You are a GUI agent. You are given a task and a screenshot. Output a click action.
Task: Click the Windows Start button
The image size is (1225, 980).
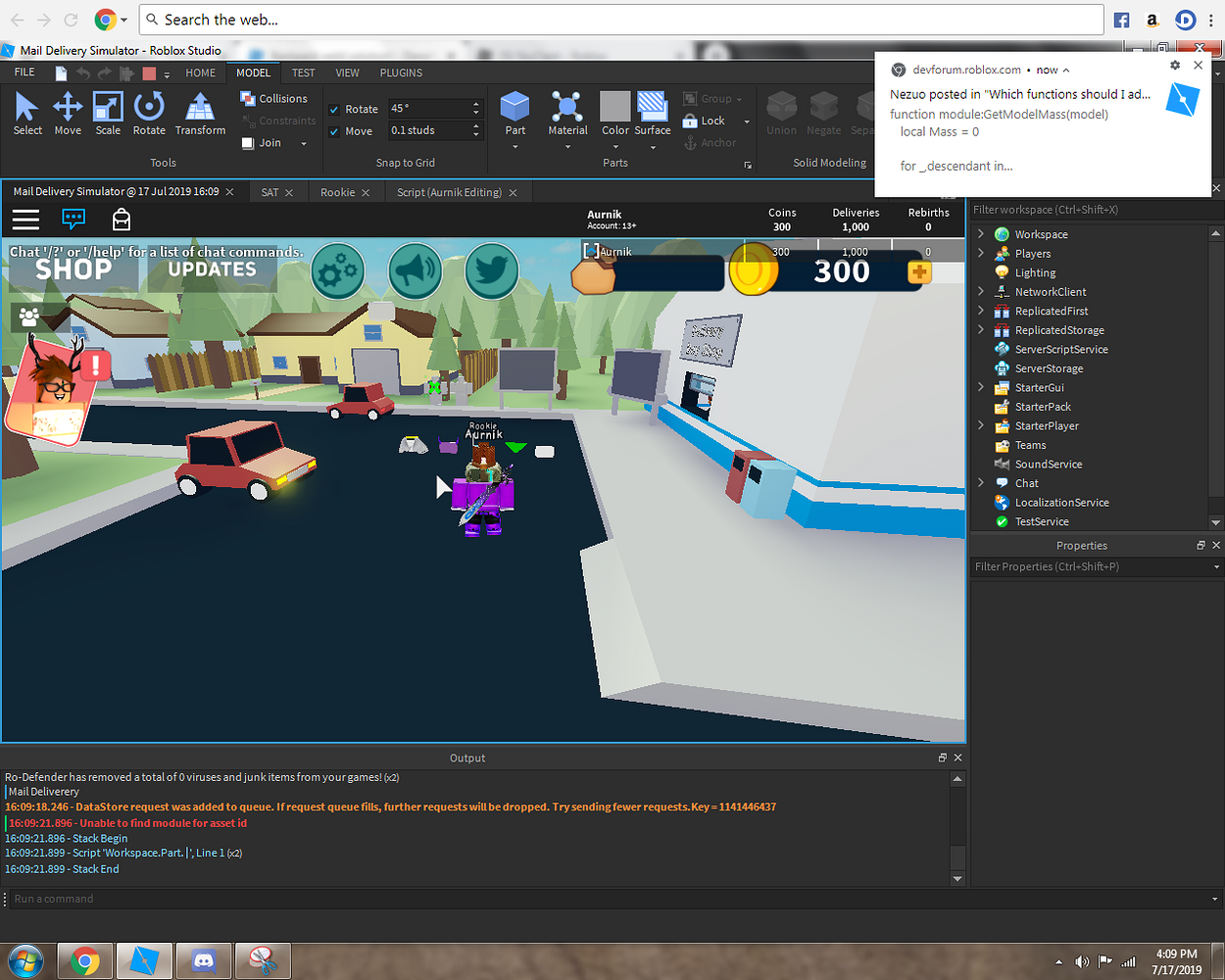(x=24, y=961)
